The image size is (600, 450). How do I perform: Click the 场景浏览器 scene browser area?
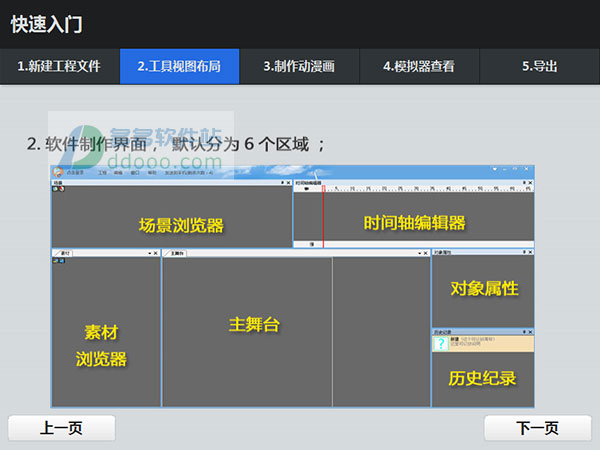click(180, 225)
